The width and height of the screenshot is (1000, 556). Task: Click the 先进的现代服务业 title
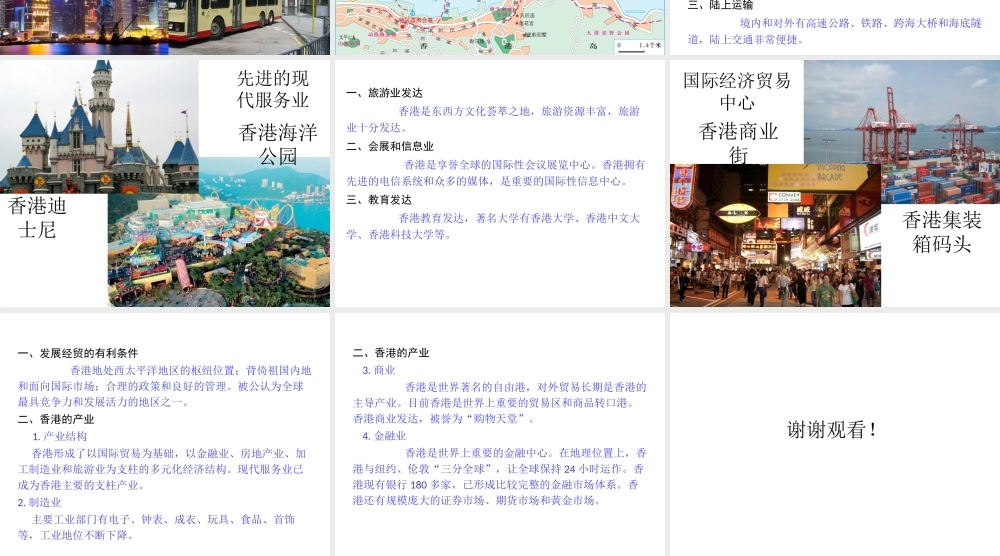point(273,89)
